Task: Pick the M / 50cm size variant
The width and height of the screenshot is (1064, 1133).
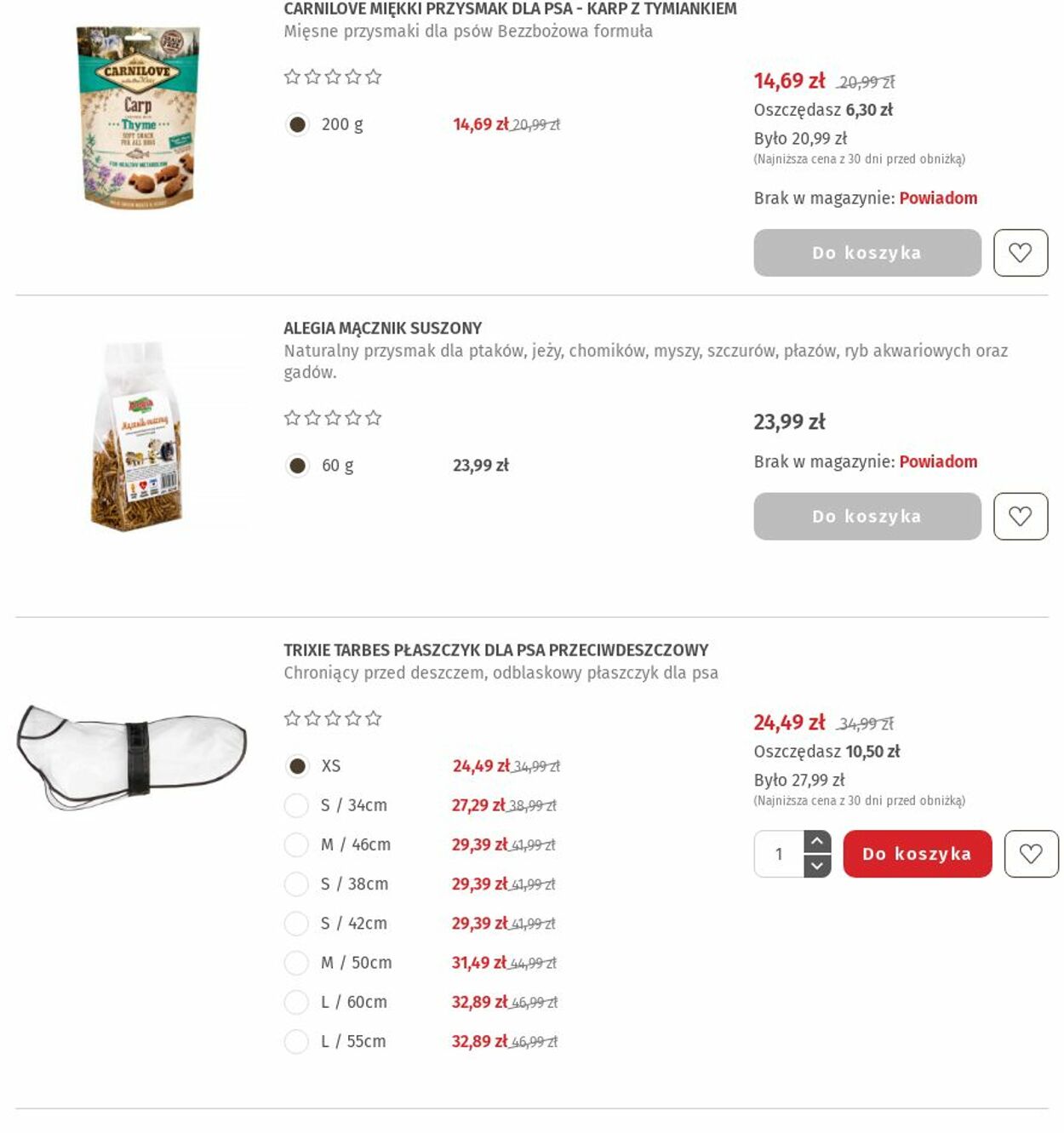Action: click(x=296, y=963)
